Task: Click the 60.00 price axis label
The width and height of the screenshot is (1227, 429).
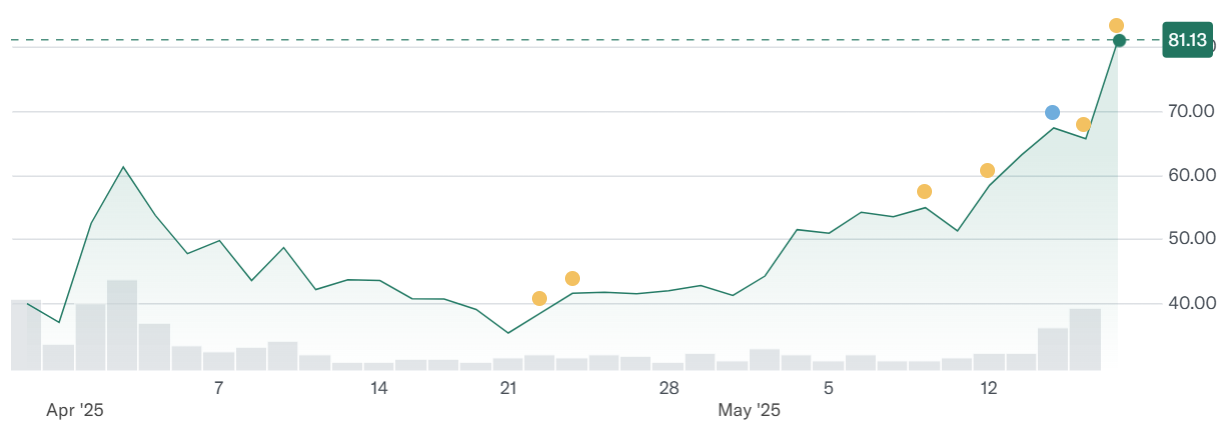Action: click(1190, 175)
